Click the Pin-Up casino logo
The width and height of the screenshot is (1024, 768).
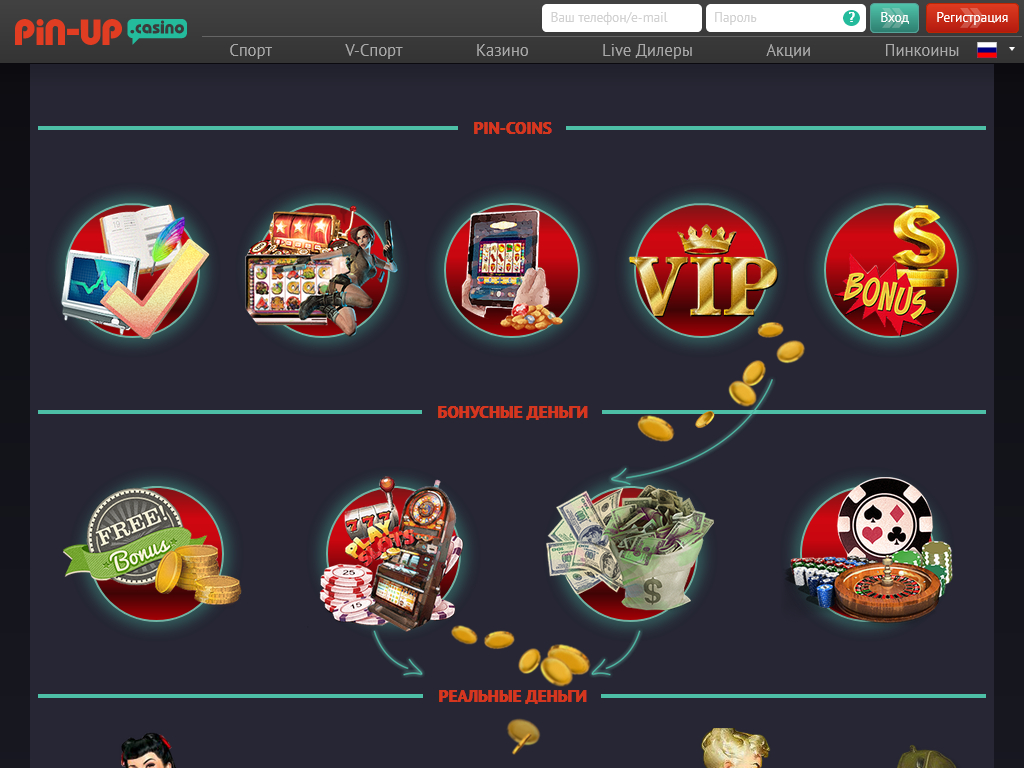pos(101,31)
